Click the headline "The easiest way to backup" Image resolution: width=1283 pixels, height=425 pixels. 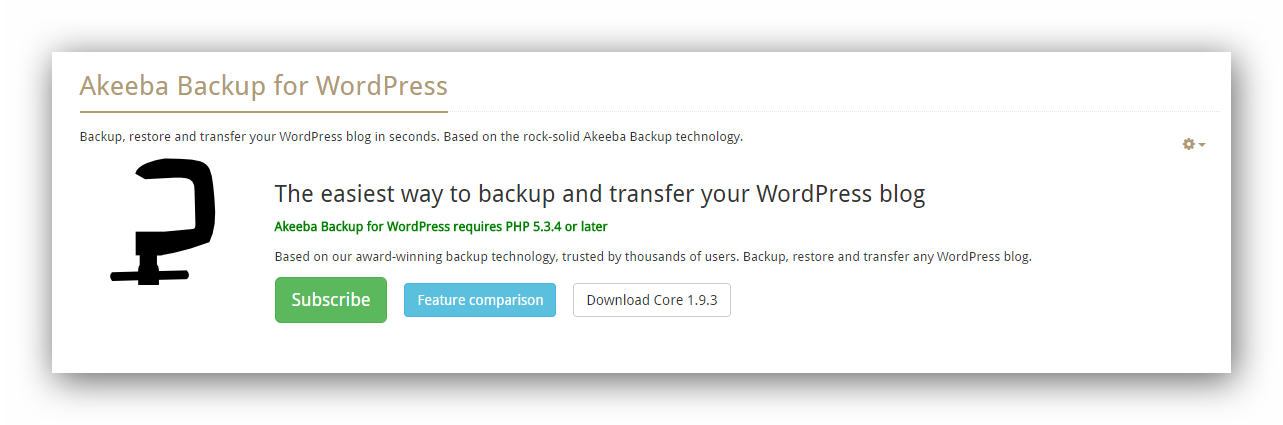[x=599, y=193]
